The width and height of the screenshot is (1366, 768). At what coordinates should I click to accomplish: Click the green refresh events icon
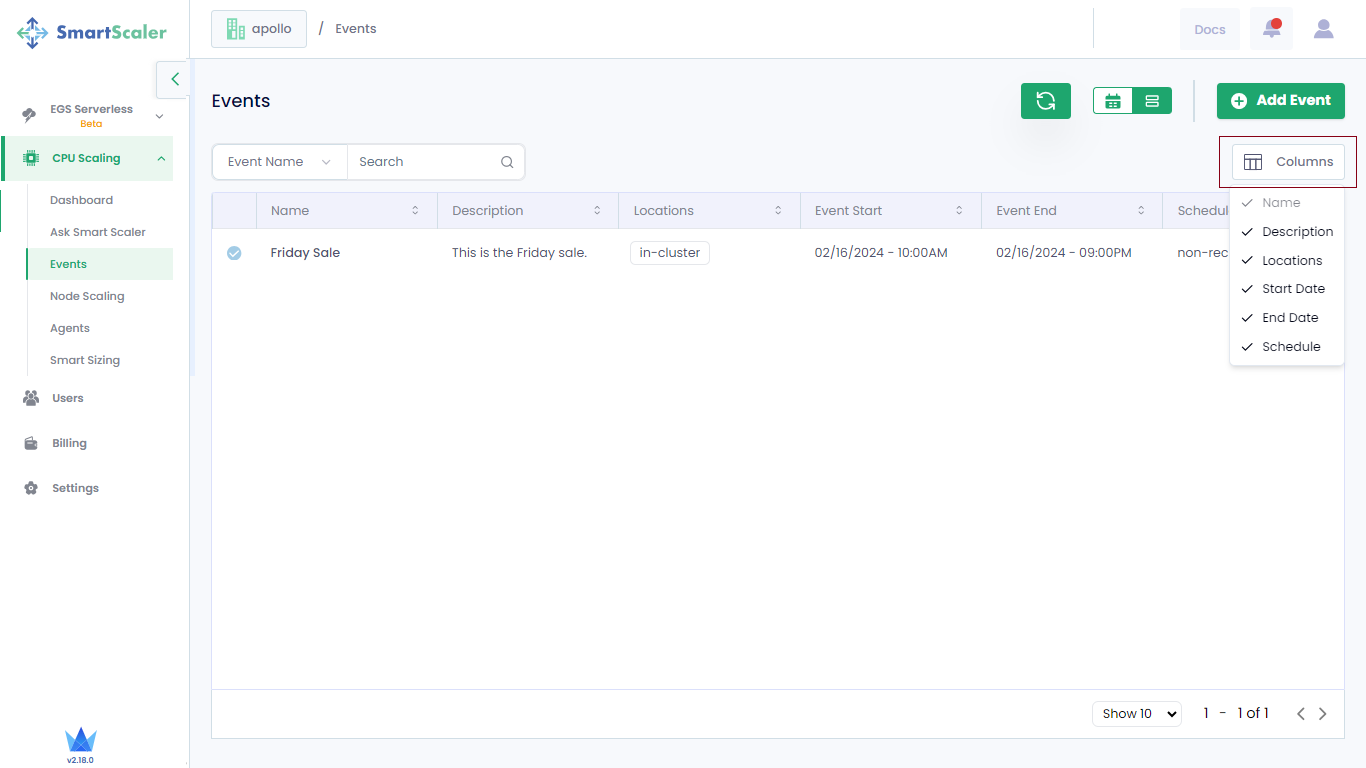click(1045, 101)
